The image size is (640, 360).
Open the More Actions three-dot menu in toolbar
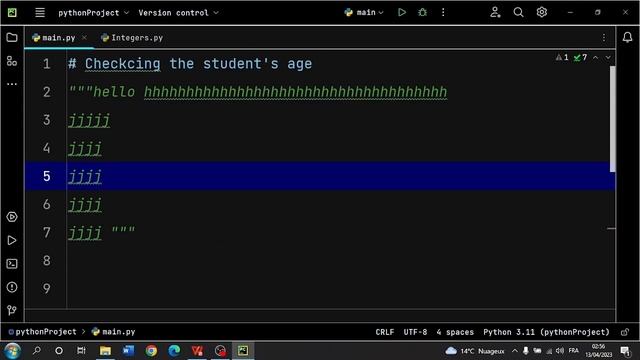pyautogui.click(x=443, y=12)
